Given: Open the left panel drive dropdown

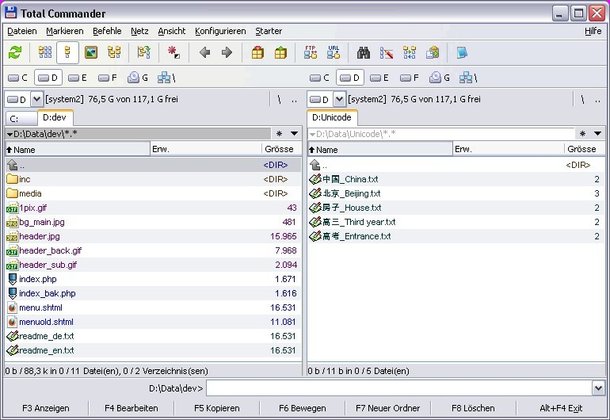Looking at the screenshot, I should [x=37, y=99].
